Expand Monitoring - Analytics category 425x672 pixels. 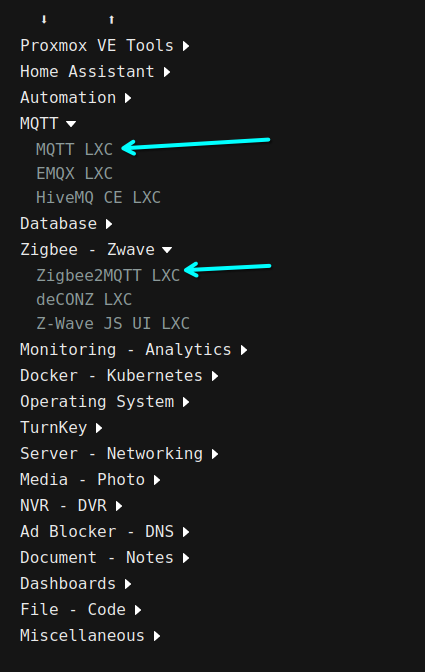coord(134,350)
